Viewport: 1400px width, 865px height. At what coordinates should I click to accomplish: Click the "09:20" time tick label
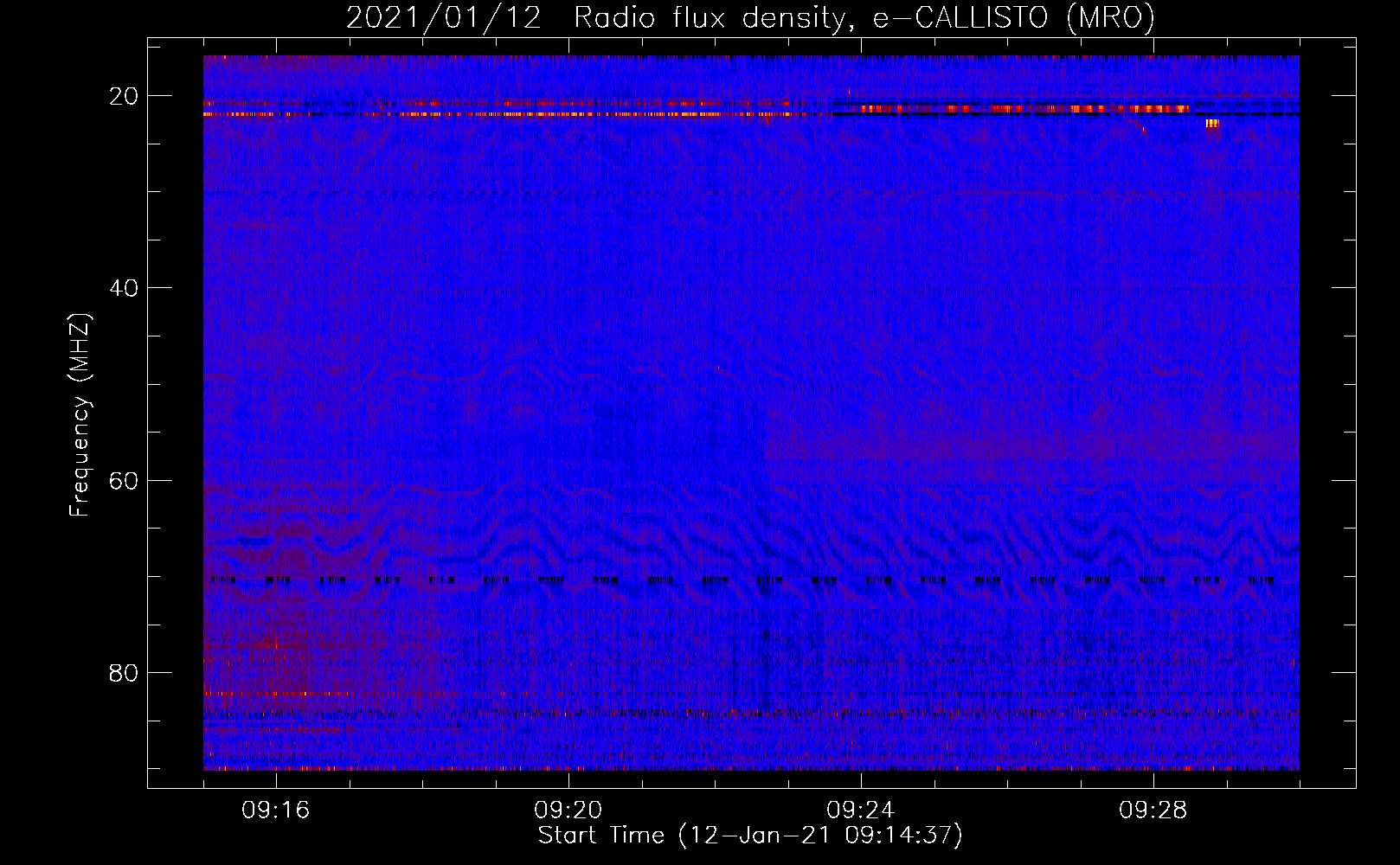[568, 811]
